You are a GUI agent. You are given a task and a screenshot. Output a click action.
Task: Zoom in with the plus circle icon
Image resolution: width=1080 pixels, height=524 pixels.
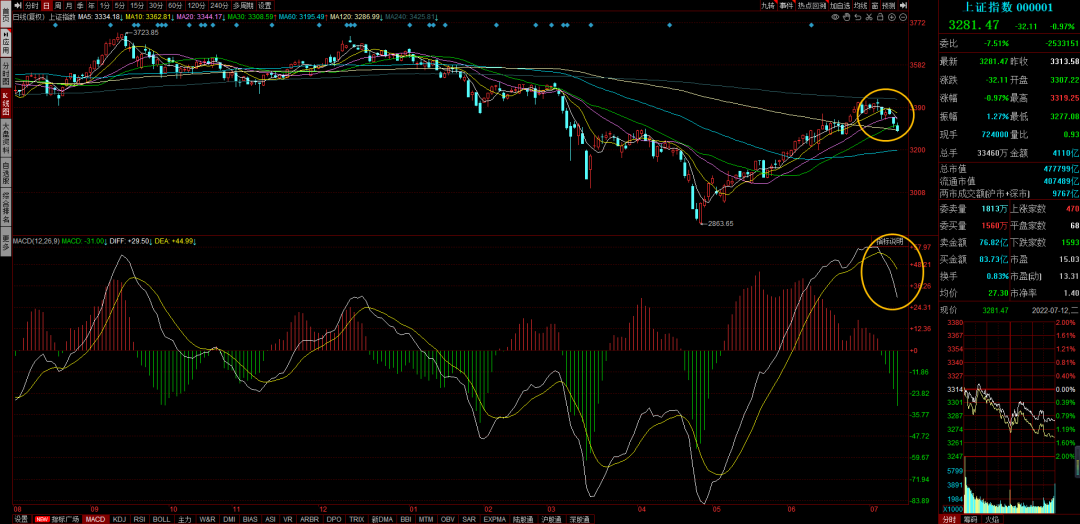(891, 17)
